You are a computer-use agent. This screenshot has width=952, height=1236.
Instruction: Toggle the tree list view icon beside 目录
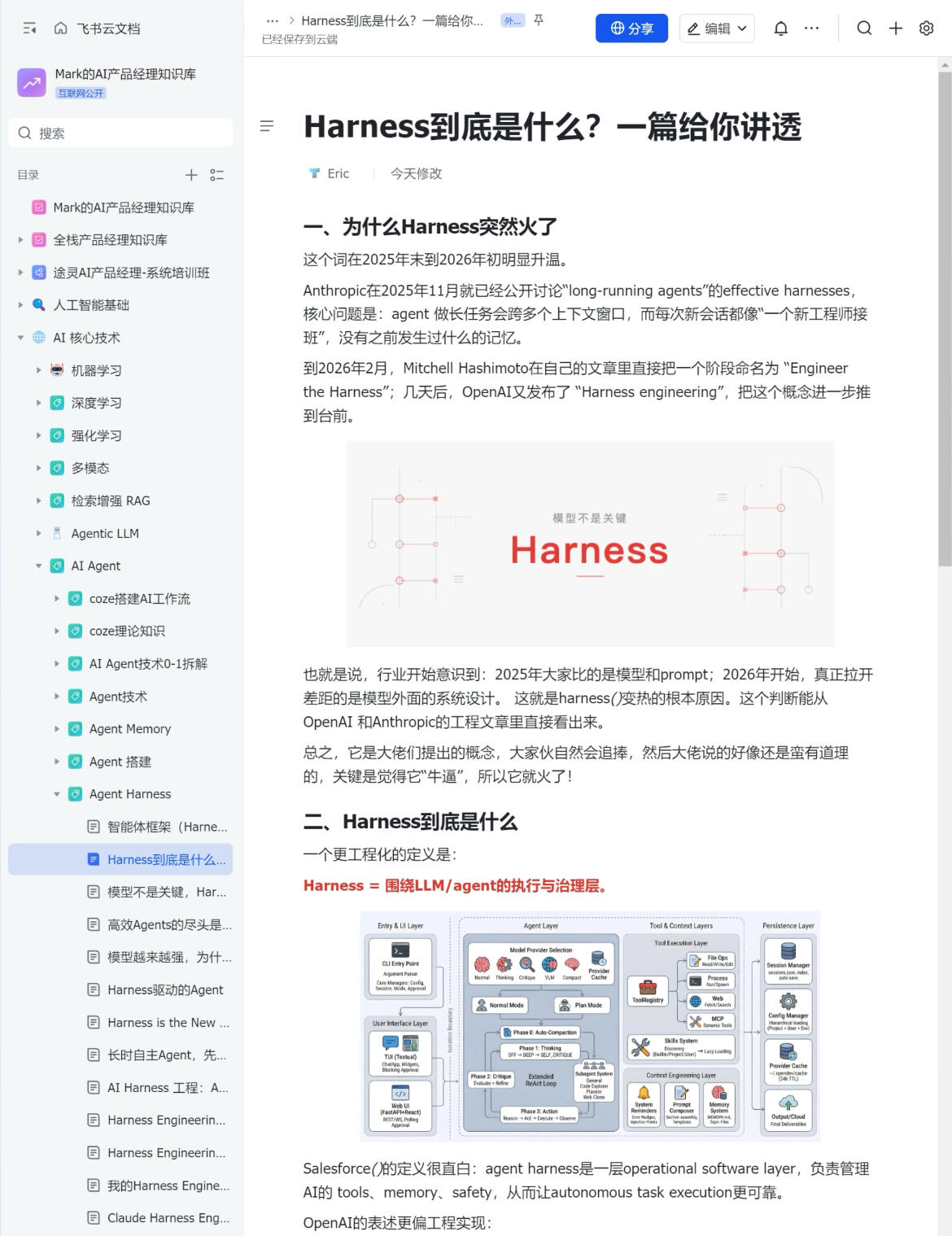click(x=216, y=175)
